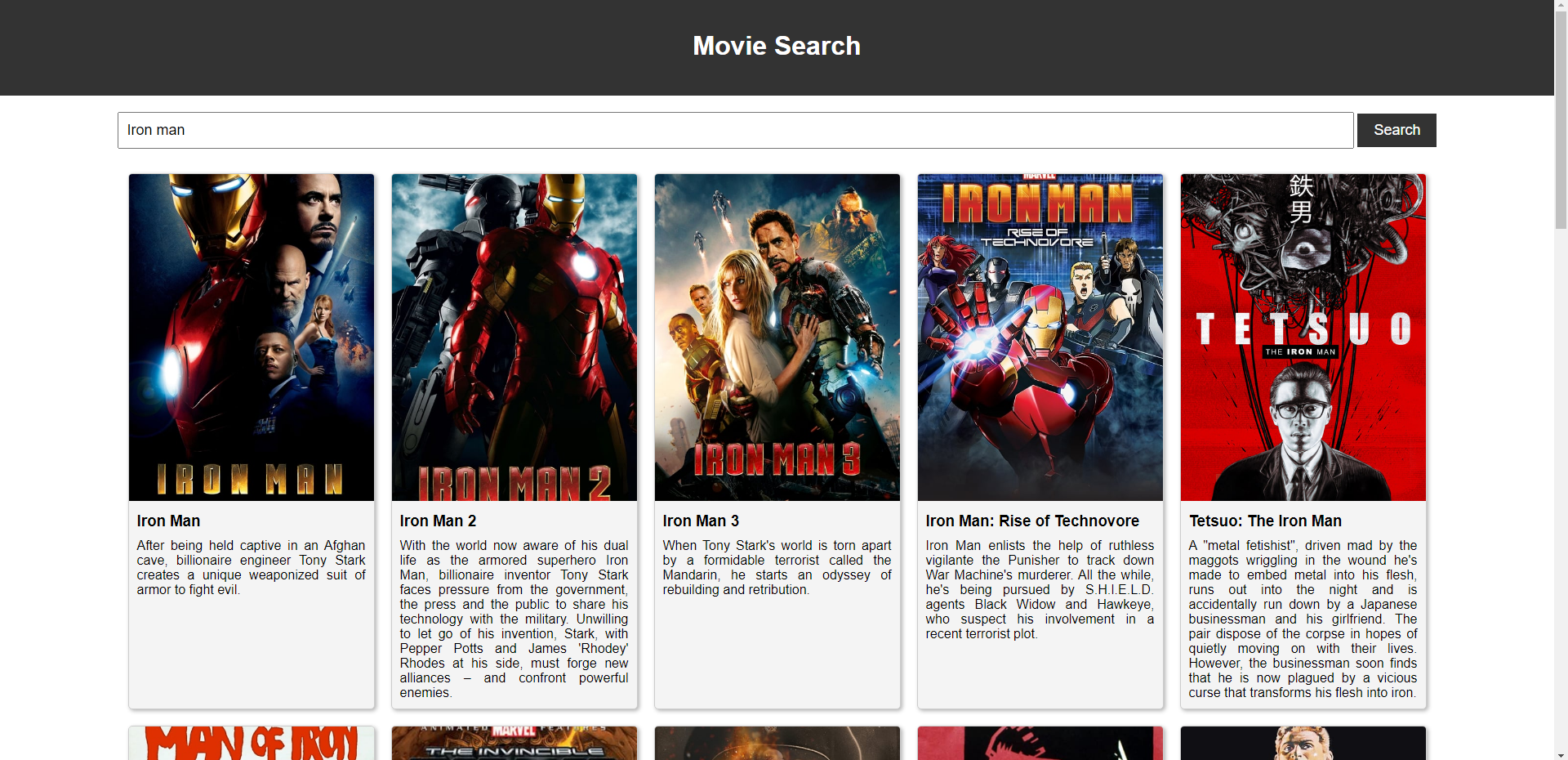
Task: Open the Tetsuo red poster
Action: (x=1303, y=337)
